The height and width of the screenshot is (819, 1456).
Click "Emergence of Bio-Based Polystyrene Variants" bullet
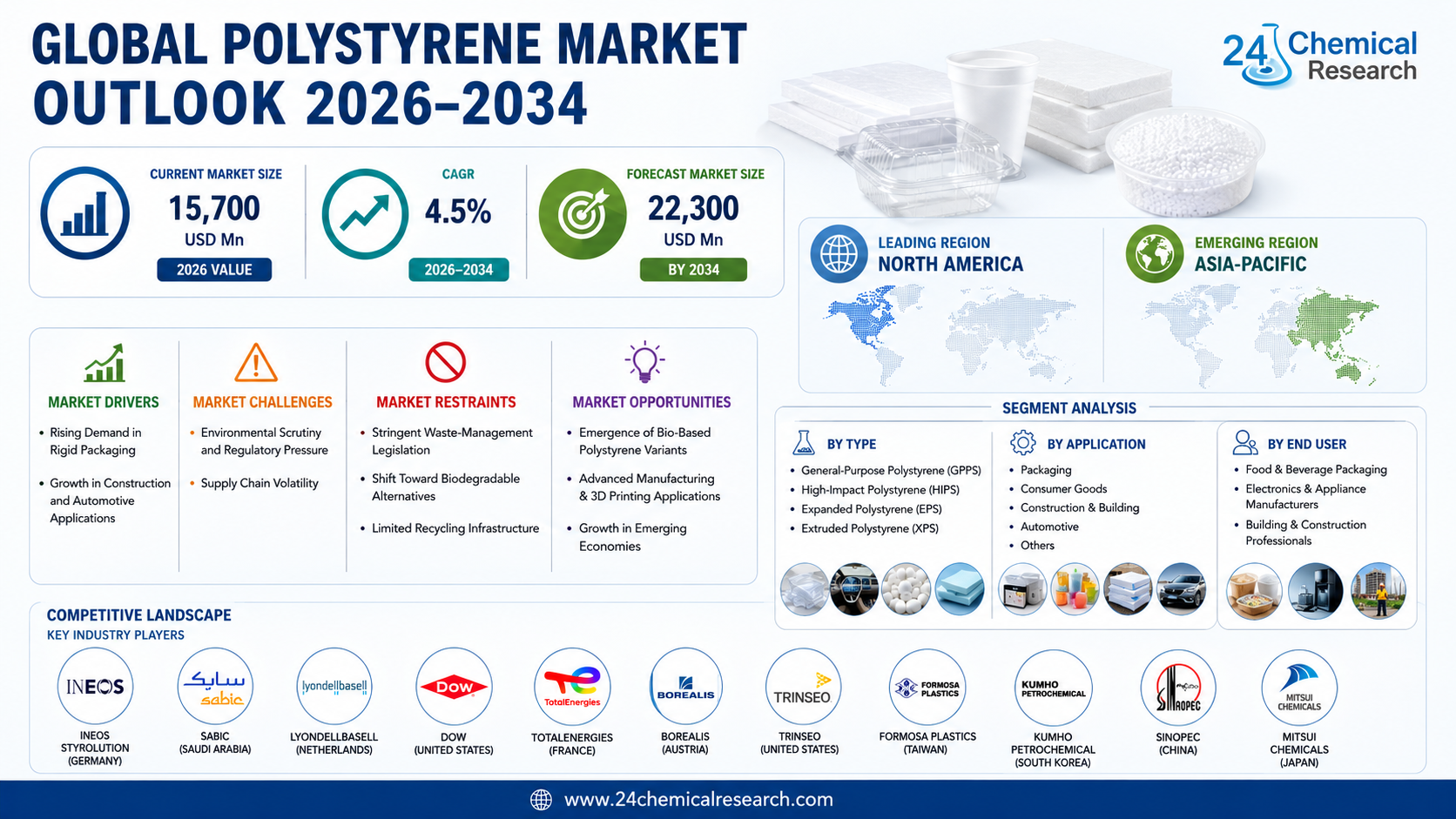[645, 441]
